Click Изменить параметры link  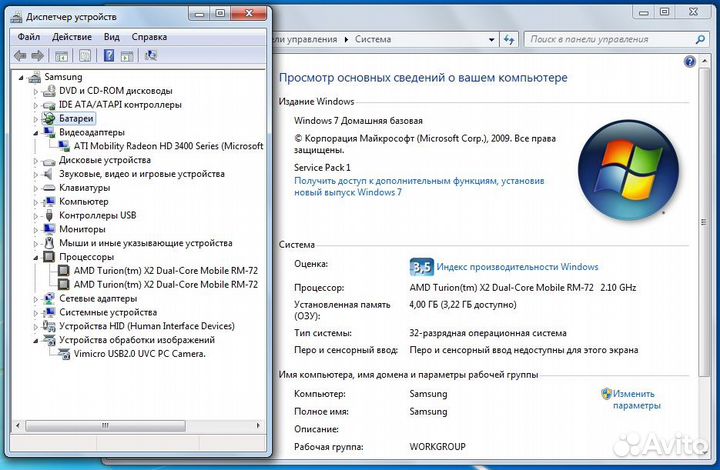[x=636, y=400]
